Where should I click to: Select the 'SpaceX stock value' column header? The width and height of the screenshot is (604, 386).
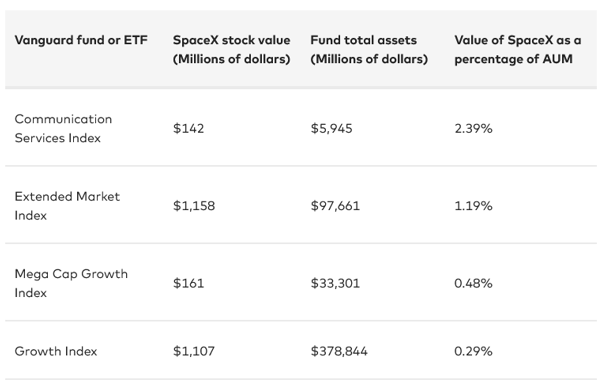coord(231,49)
